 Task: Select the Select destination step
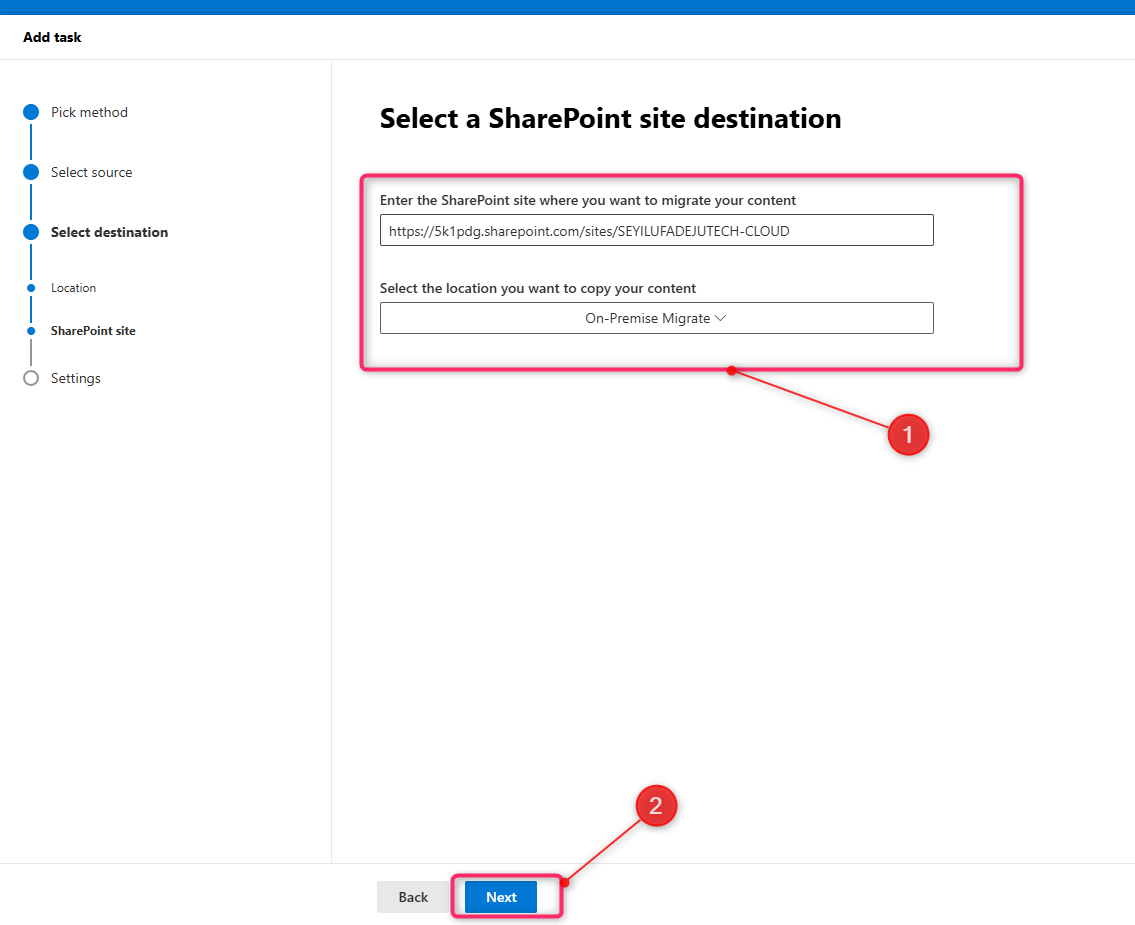coord(109,232)
